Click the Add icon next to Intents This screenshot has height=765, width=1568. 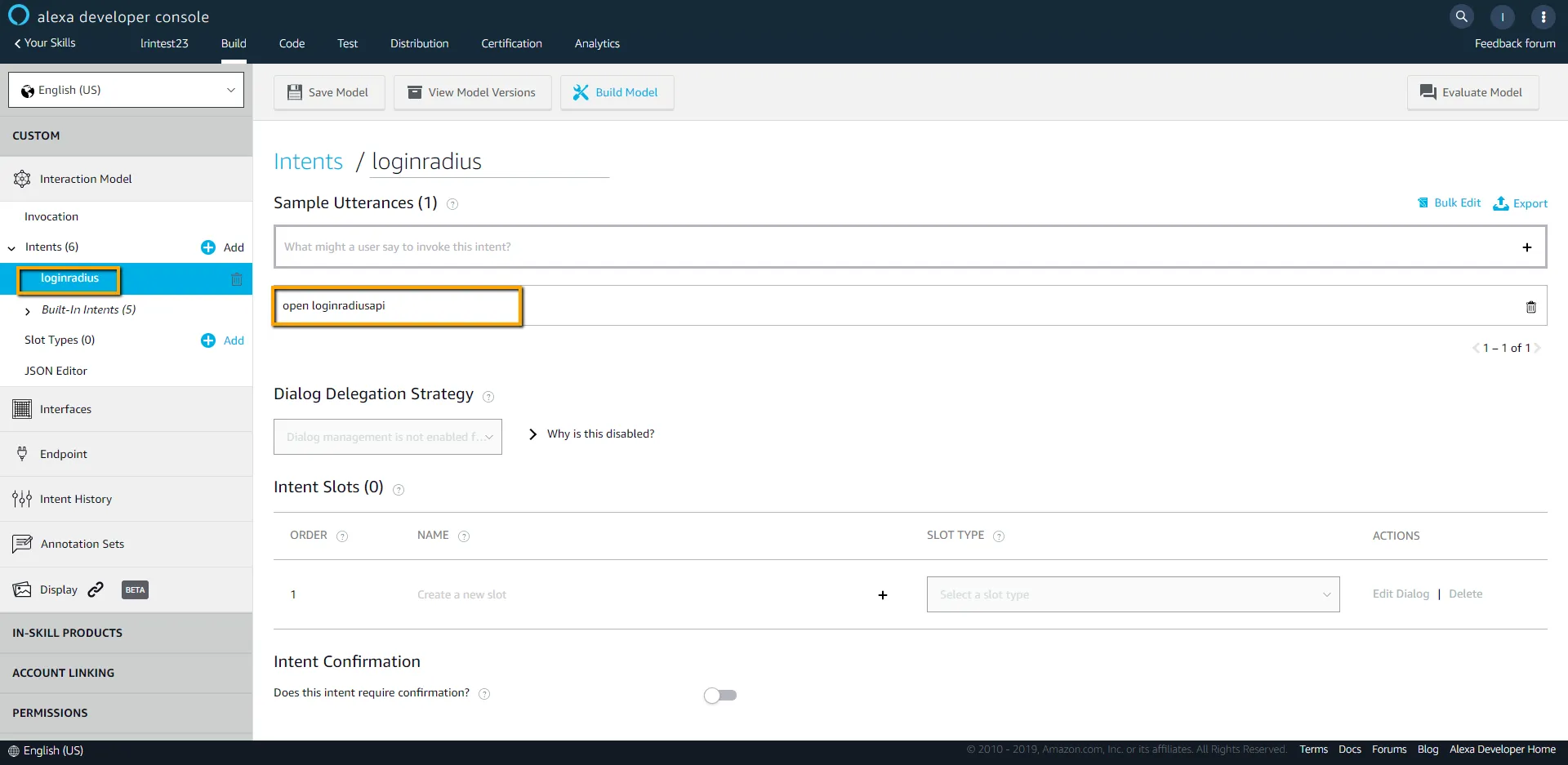208,247
